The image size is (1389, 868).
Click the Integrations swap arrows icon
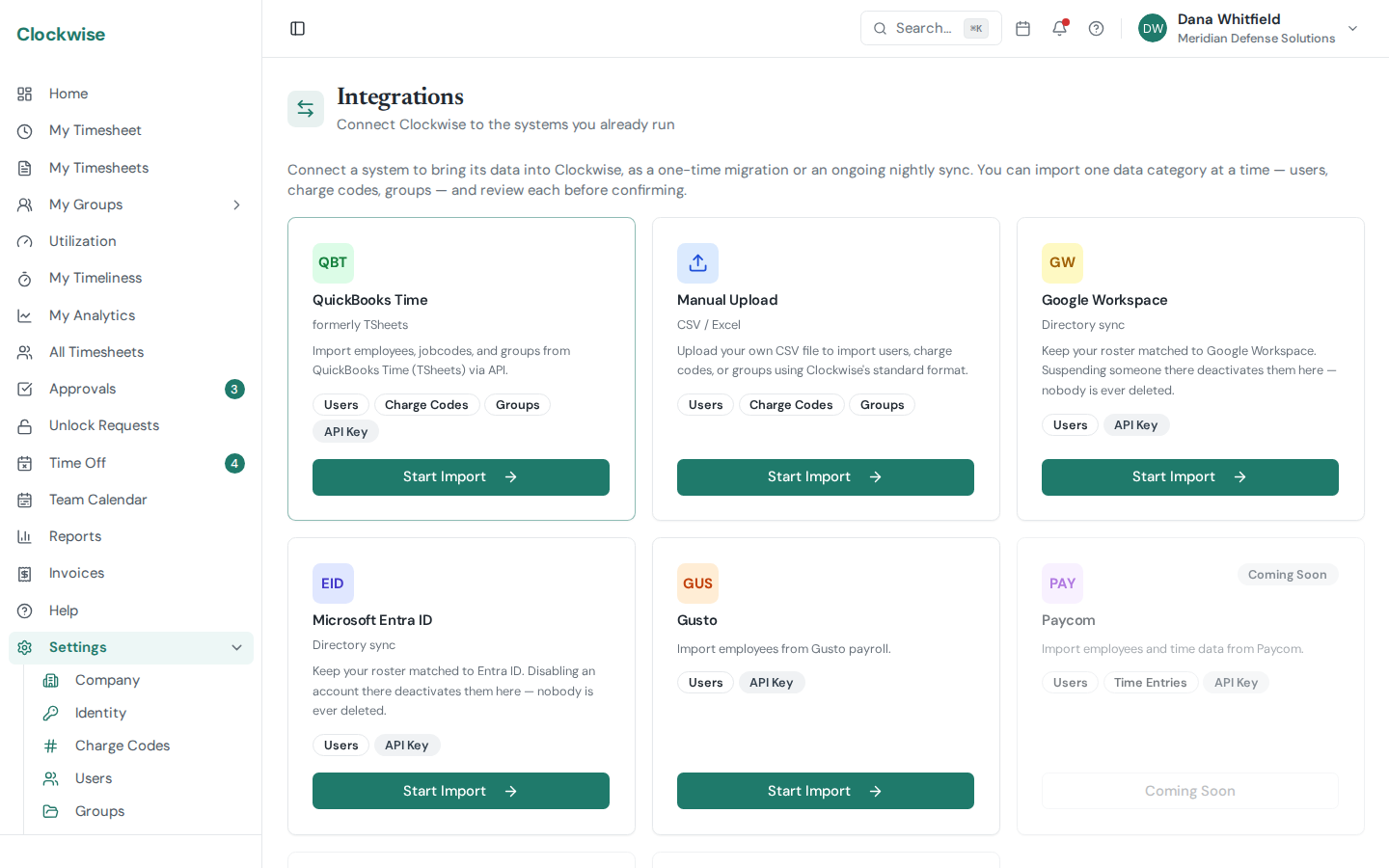[x=306, y=109]
